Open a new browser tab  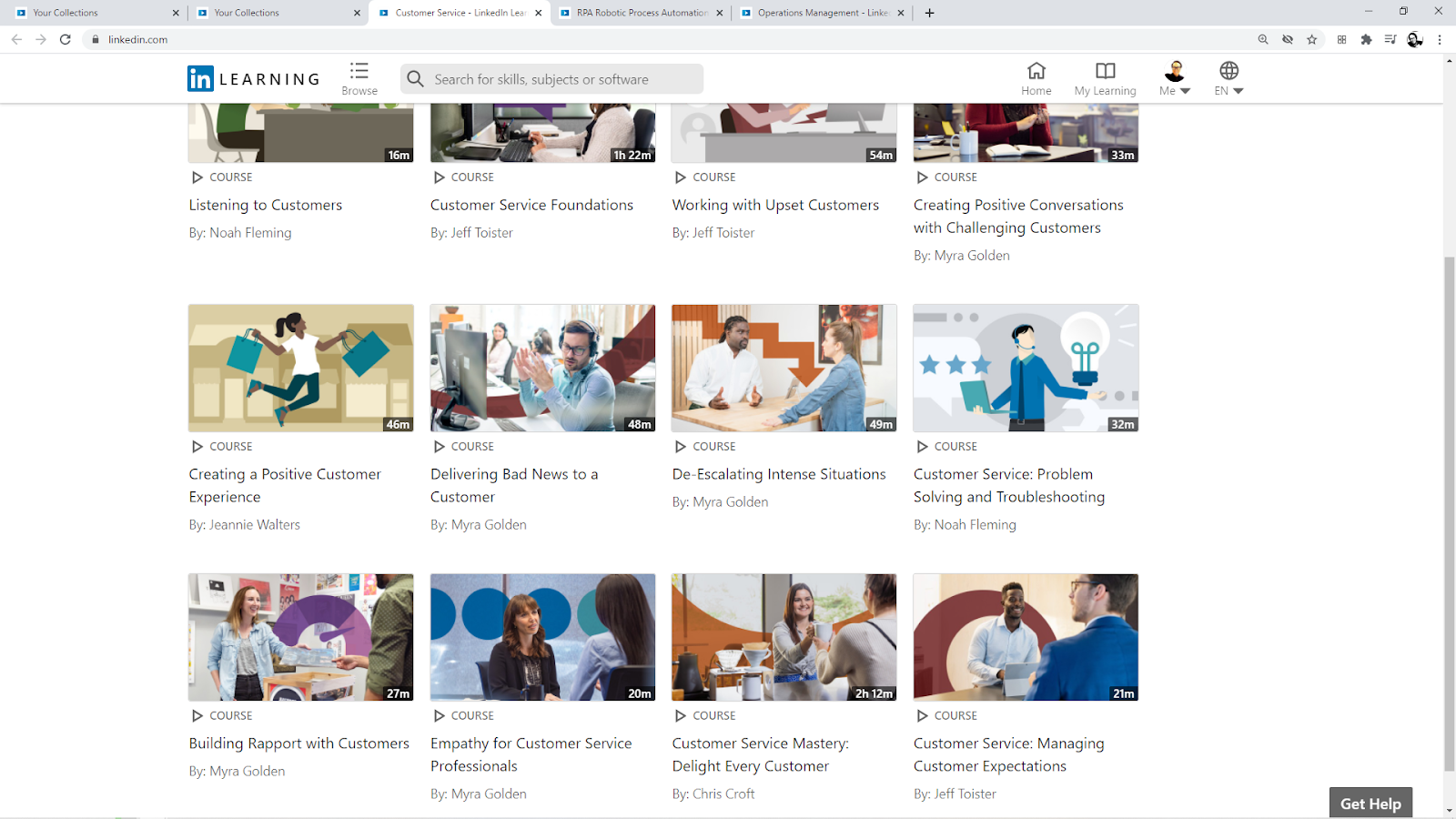point(929,13)
